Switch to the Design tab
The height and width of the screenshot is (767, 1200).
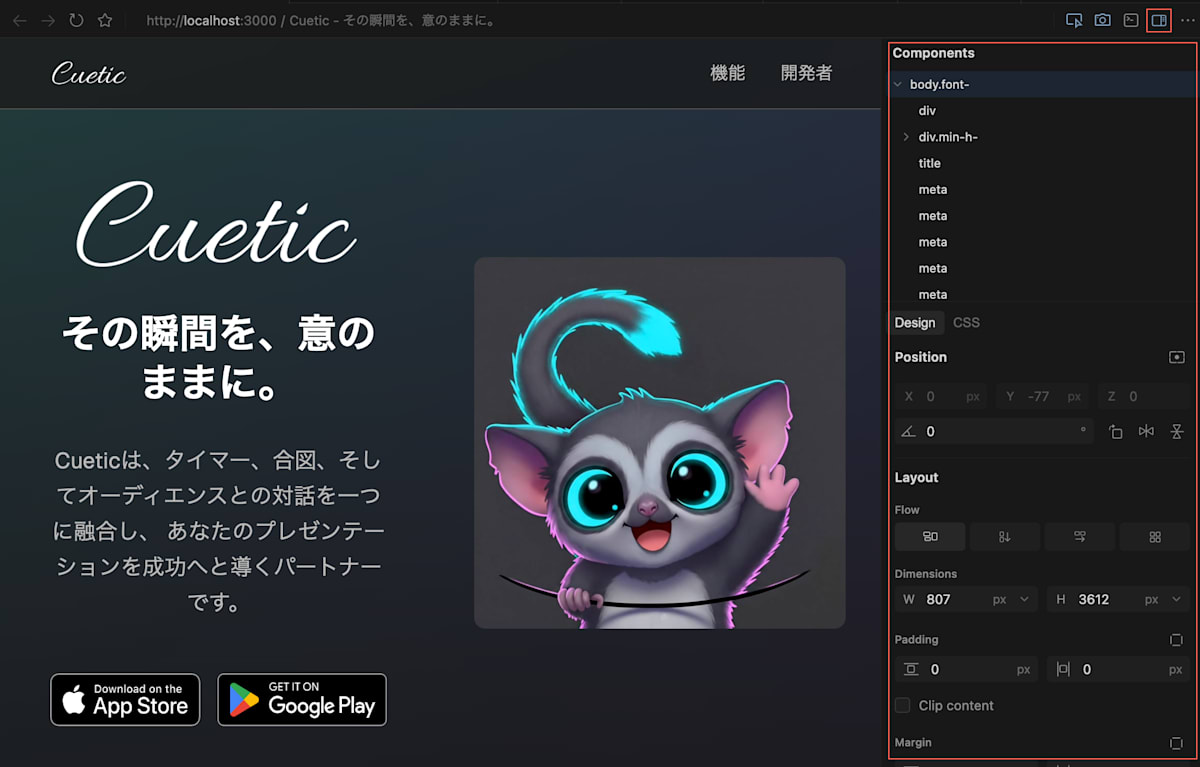(915, 323)
